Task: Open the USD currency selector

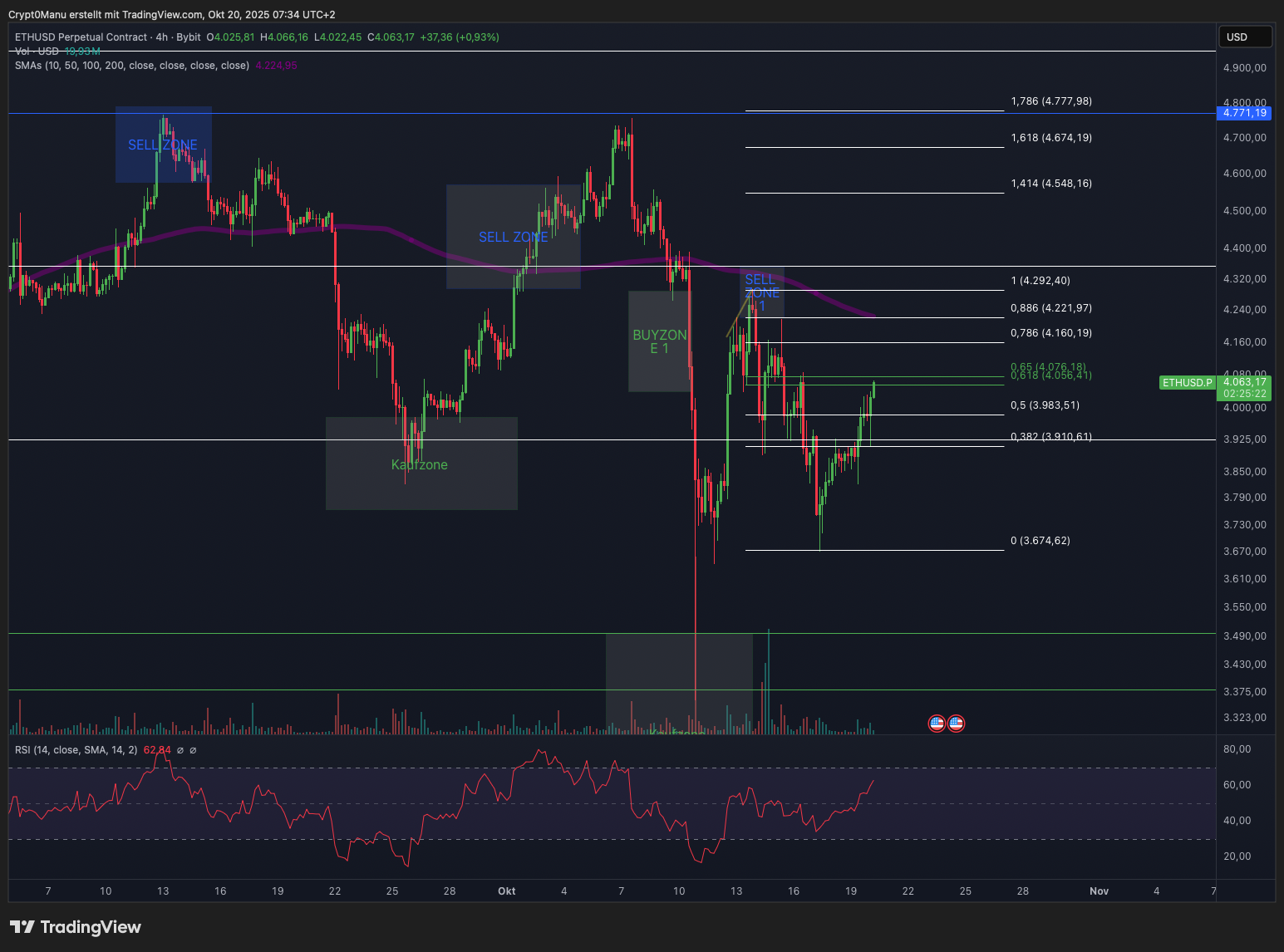Action: (x=1244, y=37)
